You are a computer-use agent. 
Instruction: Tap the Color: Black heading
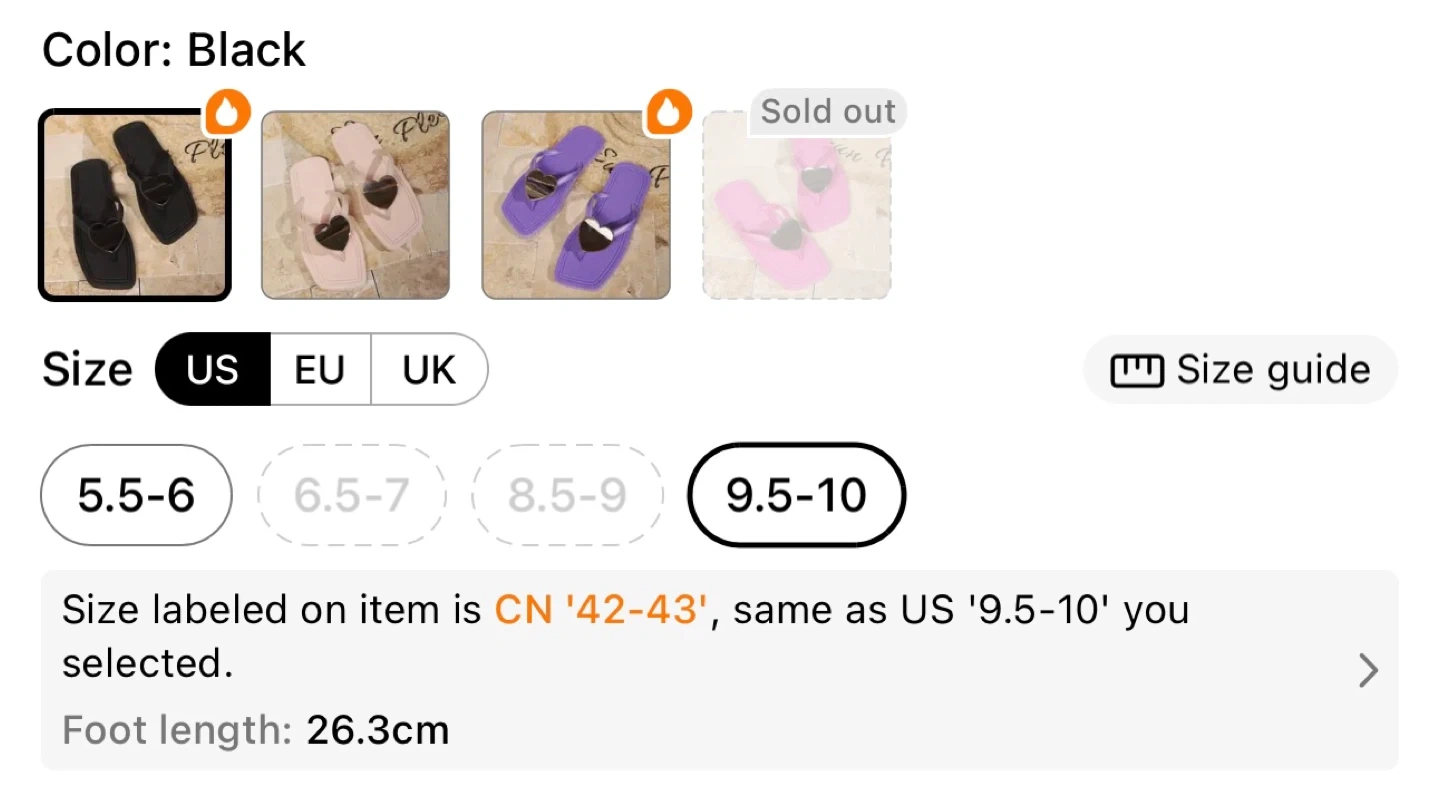click(174, 50)
